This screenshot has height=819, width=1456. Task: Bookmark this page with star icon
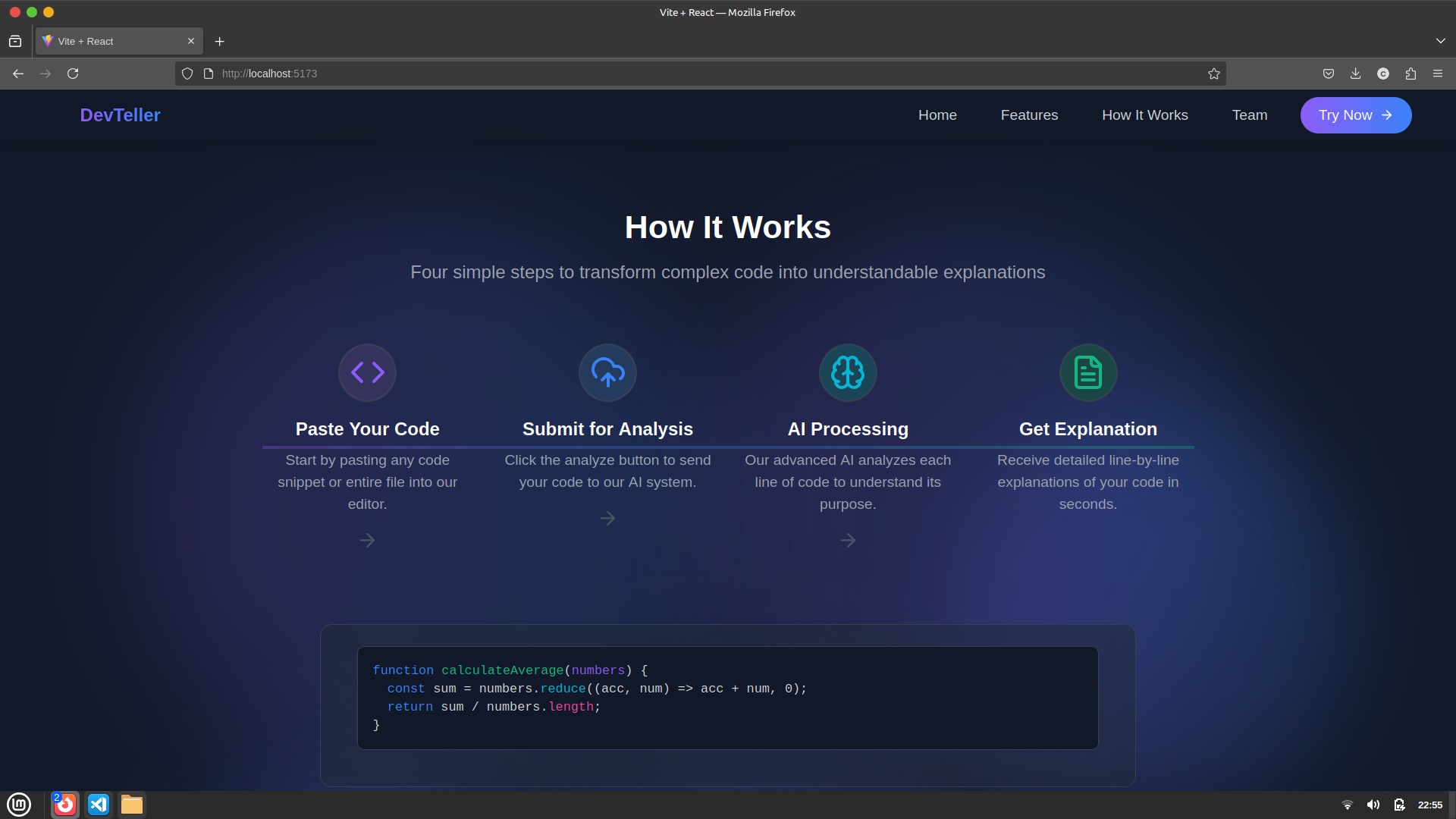(1214, 74)
